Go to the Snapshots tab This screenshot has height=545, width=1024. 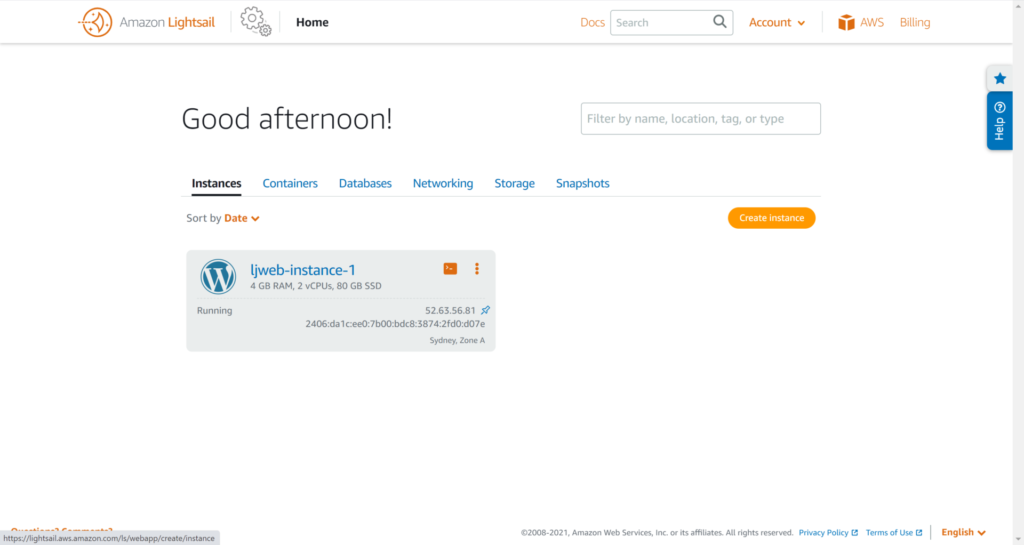(x=583, y=183)
